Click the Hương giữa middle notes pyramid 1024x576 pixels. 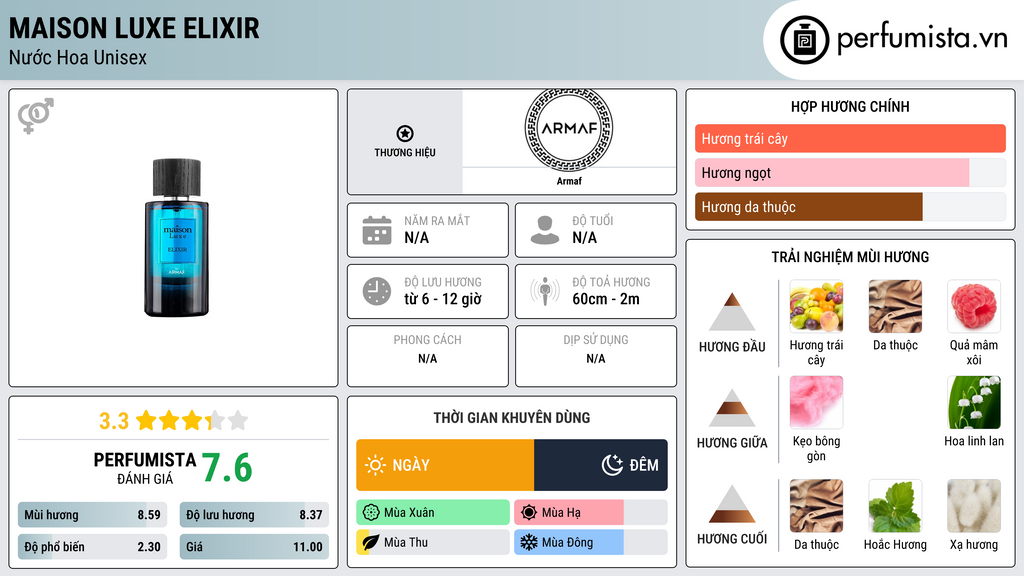[732, 408]
